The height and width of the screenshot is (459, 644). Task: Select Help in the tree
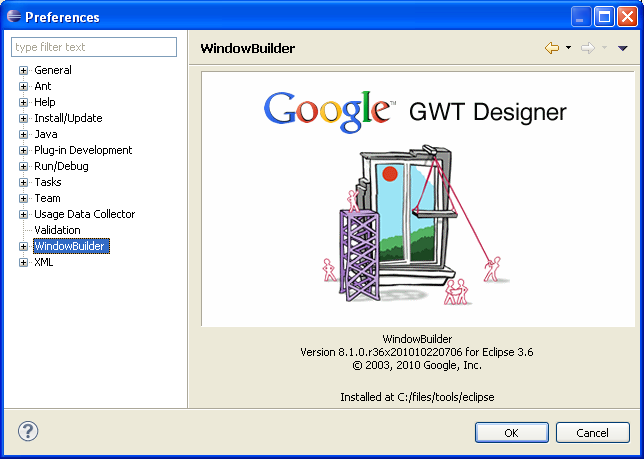45,102
